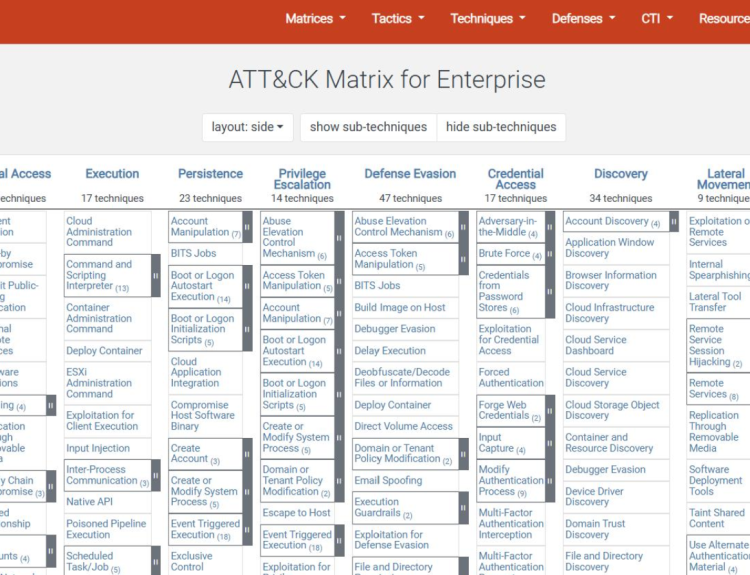Expand Event Triggered Execution handle in Persistence
750x575 pixels.
coord(247,529)
